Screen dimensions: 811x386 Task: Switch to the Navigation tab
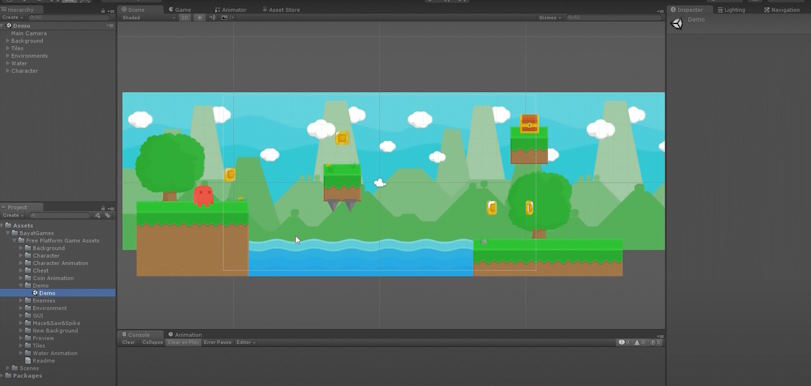782,10
